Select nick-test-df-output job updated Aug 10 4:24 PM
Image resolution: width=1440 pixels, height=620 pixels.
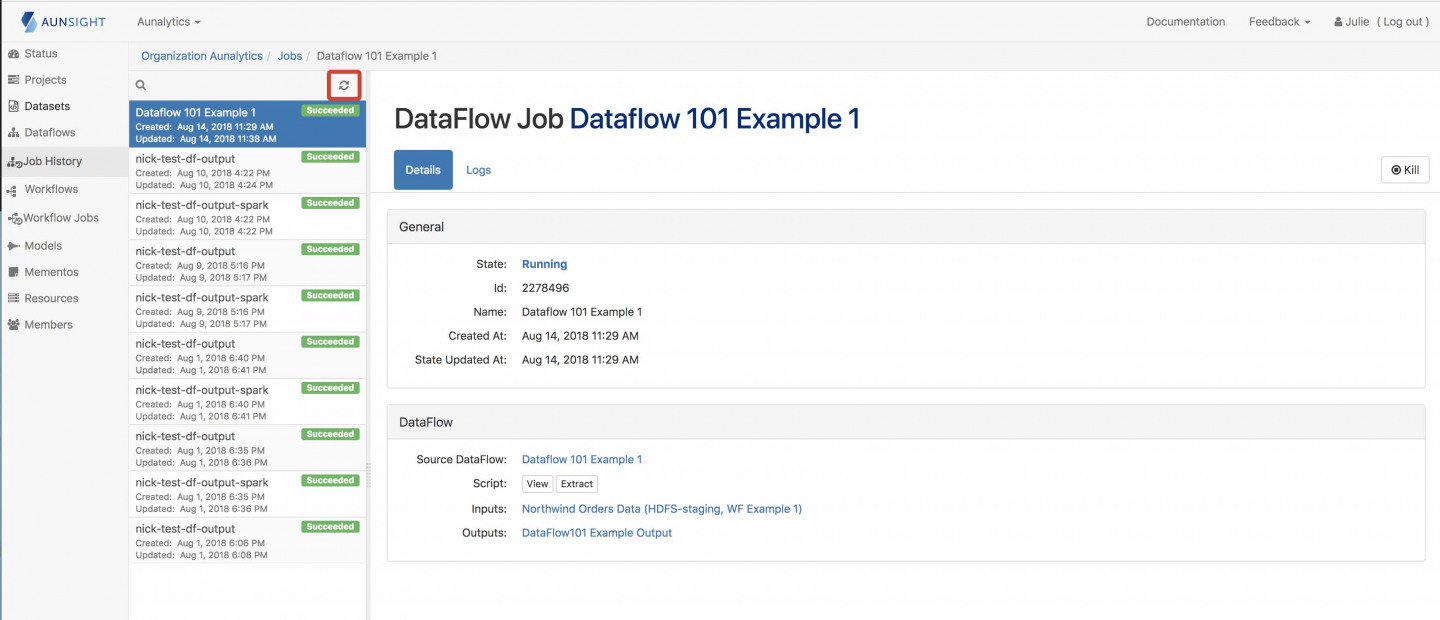(247, 171)
